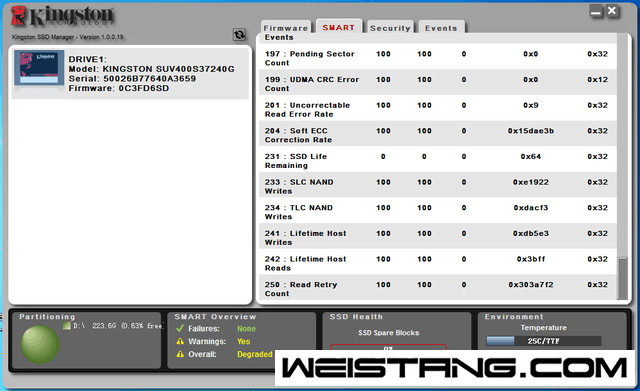The image size is (640, 391).
Task: Click the refresh drives icon
Action: pyautogui.click(x=239, y=35)
